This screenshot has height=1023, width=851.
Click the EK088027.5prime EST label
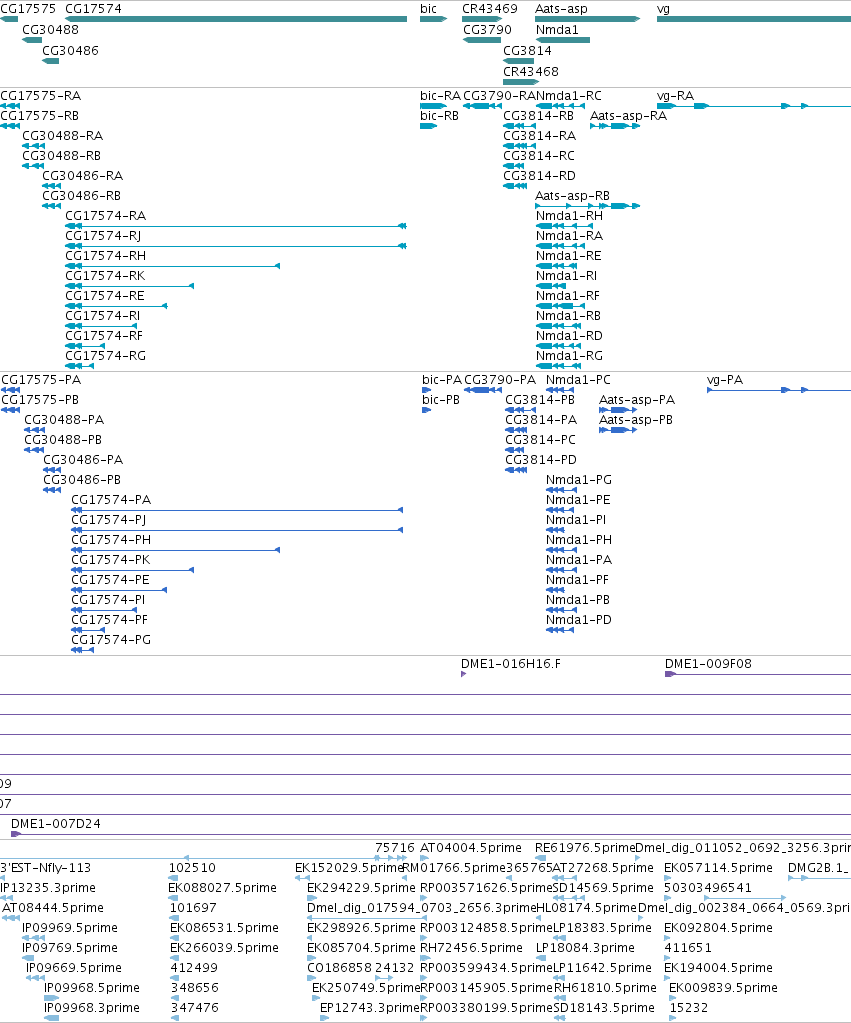pyautogui.click(x=223, y=888)
